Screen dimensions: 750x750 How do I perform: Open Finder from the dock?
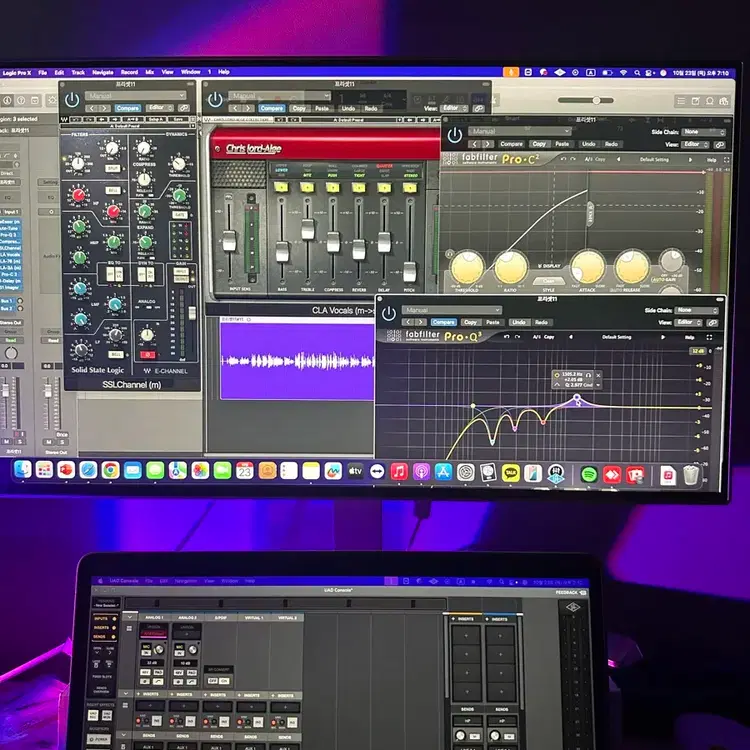[x=22, y=468]
